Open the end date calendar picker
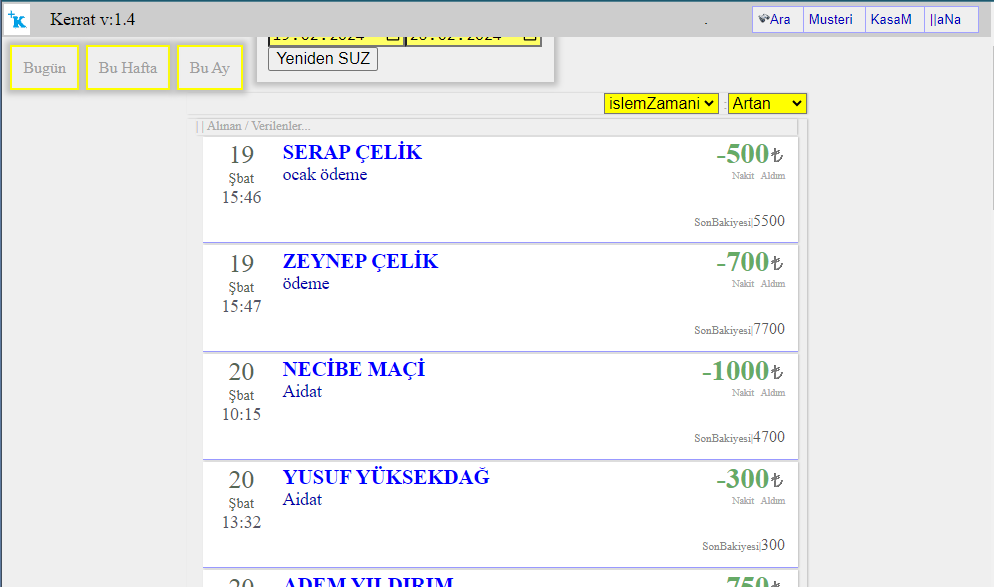The width and height of the screenshot is (994, 587). 530,37
